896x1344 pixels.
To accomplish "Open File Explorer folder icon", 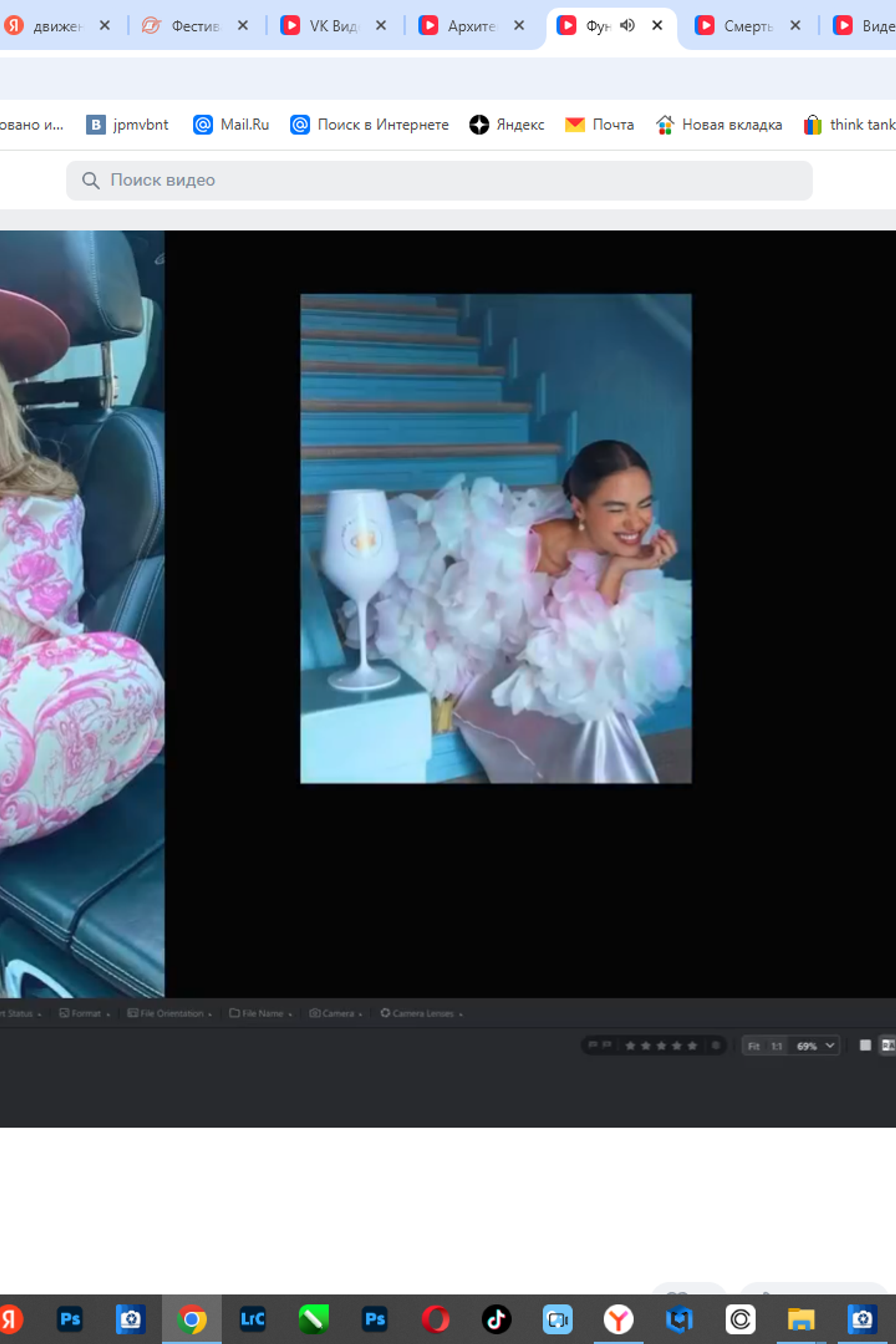I will pyautogui.click(x=801, y=1319).
